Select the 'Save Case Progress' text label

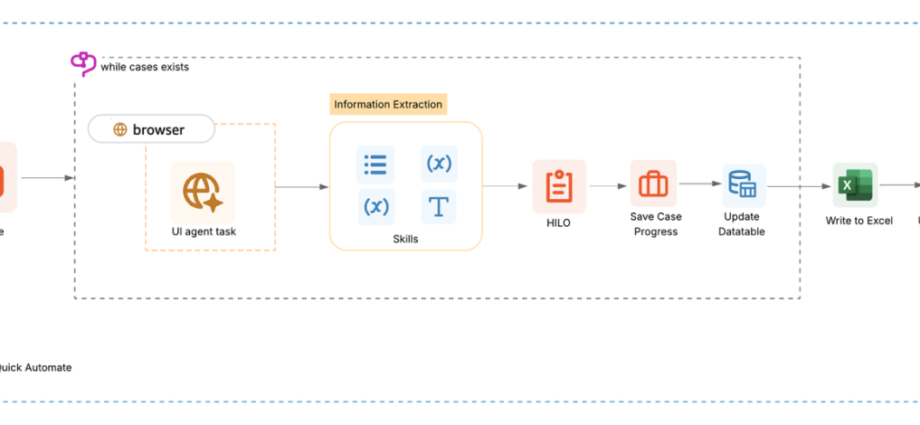[654, 224]
